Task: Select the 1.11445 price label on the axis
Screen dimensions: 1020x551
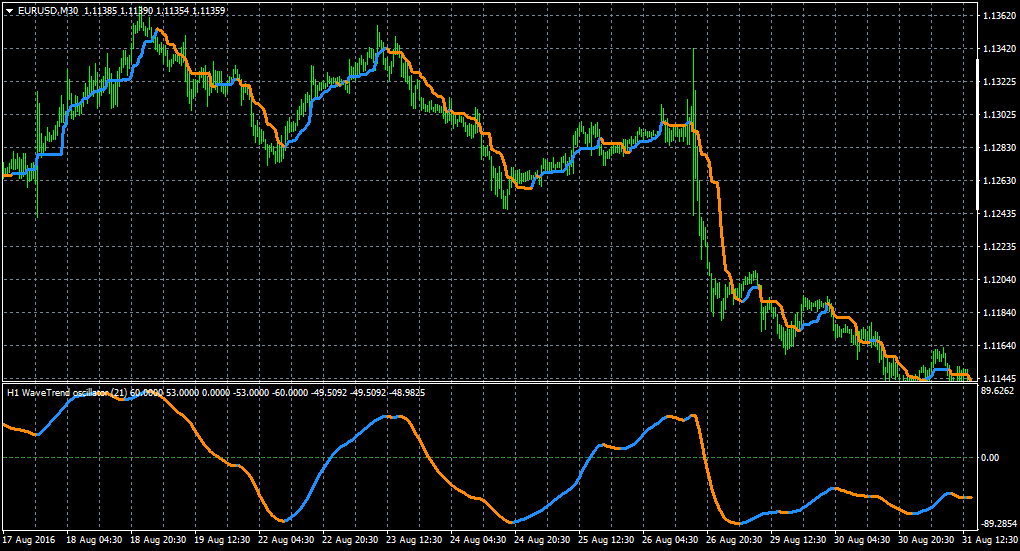Action: tap(999, 378)
